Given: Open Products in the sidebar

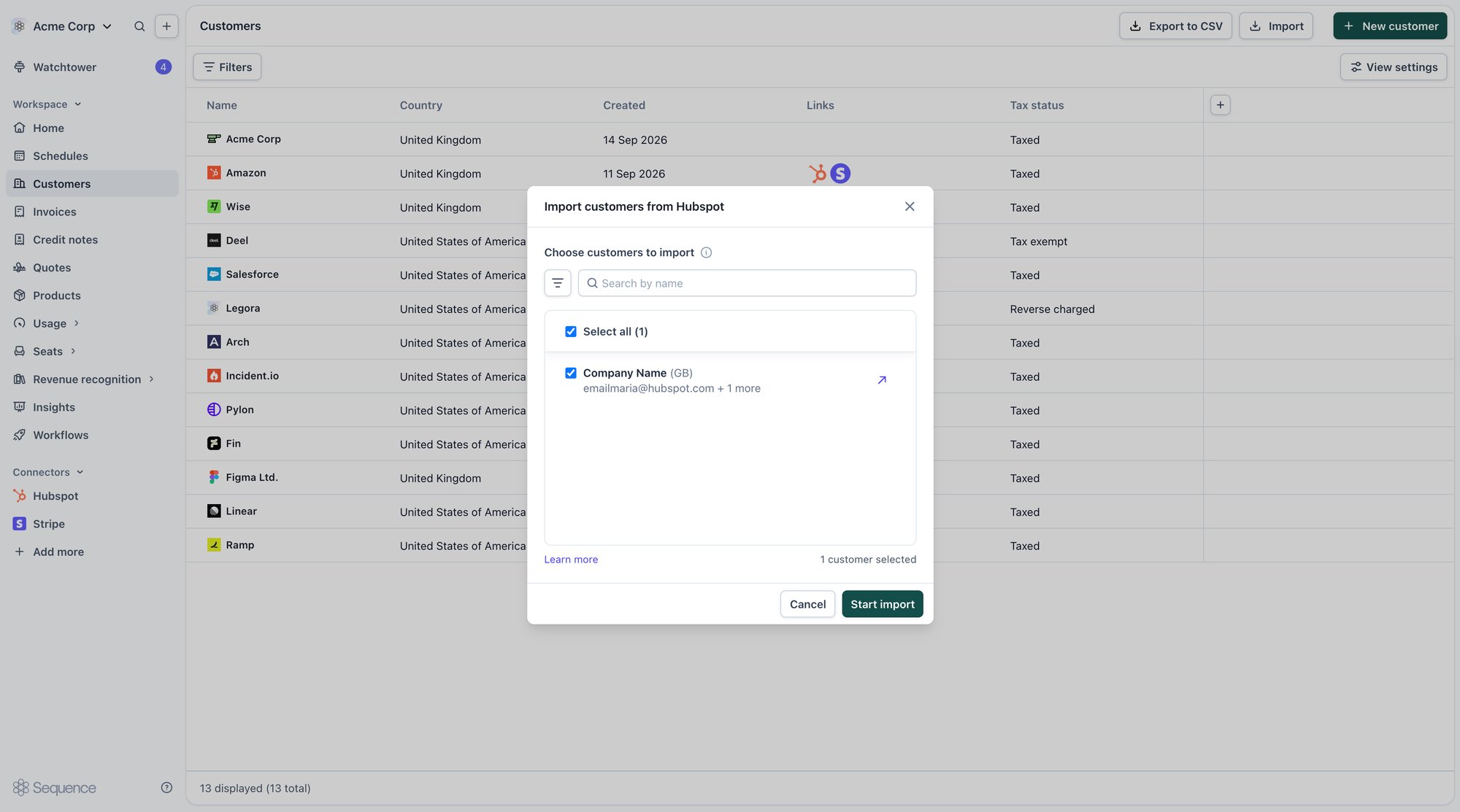Looking at the screenshot, I should click(x=92, y=295).
